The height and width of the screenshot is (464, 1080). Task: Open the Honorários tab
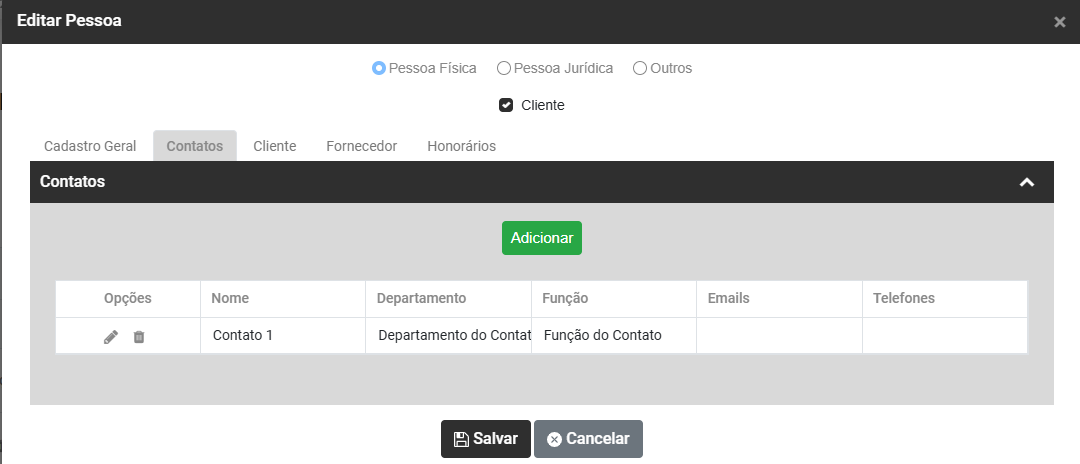[x=461, y=146]
